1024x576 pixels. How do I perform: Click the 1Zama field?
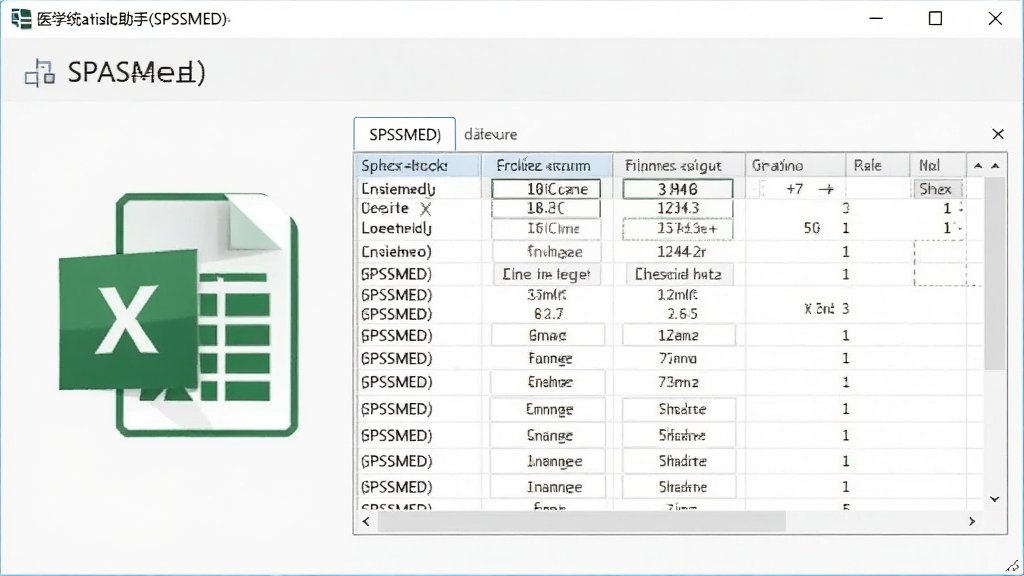click(679, 335)
